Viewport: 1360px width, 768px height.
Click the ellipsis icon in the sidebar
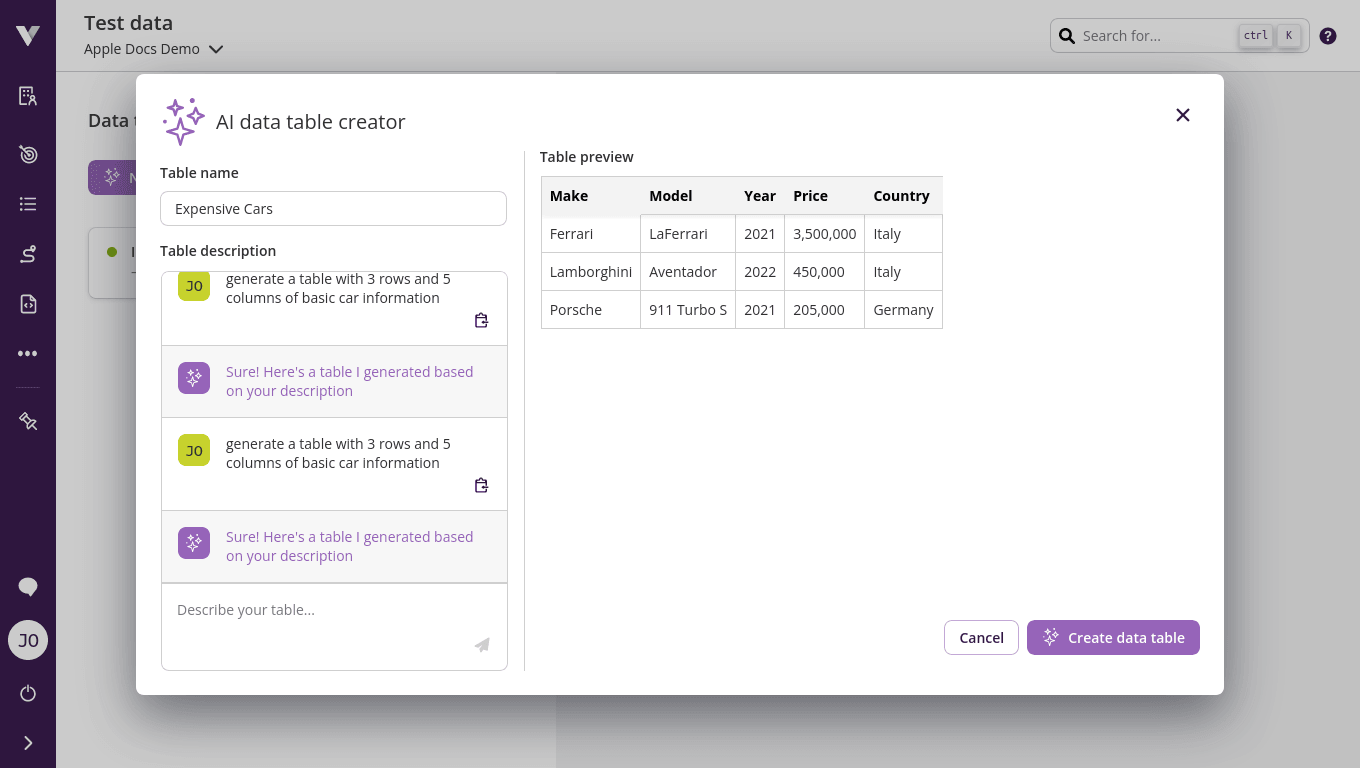point(27,353)
